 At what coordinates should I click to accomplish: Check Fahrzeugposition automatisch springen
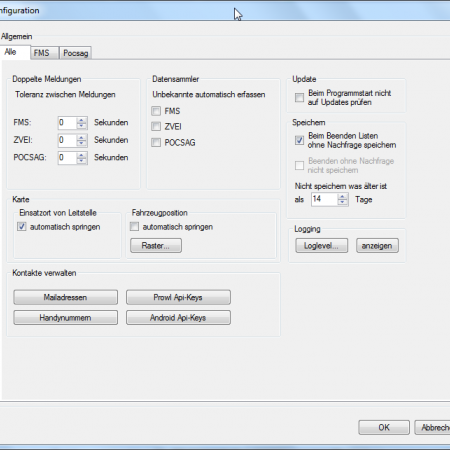click(134, 227)
